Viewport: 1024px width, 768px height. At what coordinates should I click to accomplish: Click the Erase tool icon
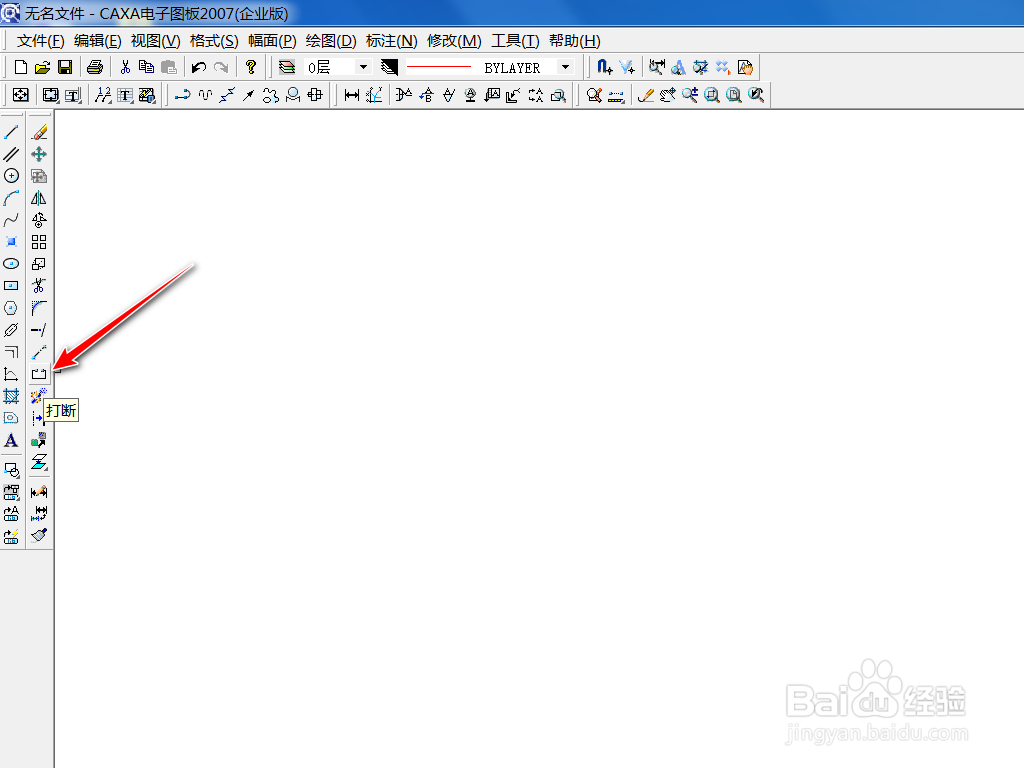point(39,132)
